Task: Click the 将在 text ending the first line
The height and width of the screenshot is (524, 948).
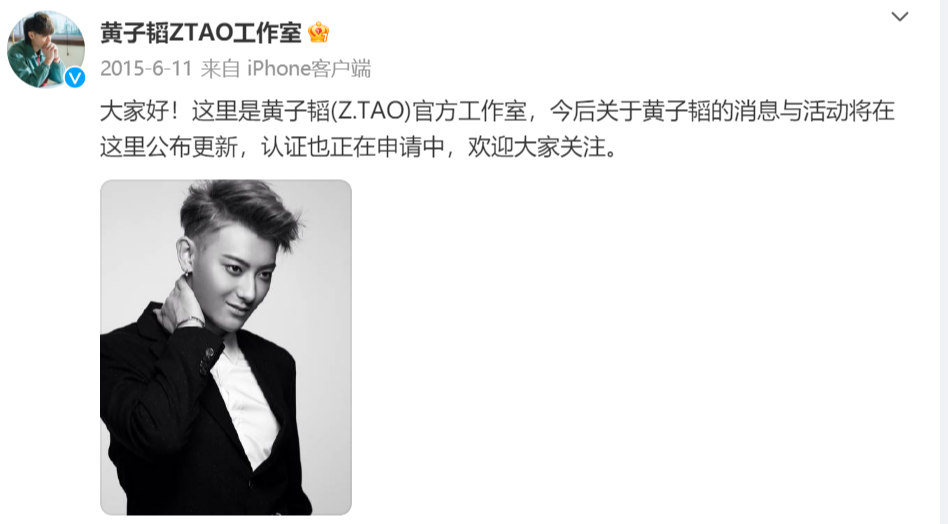Action: click(x=871, y=111)
